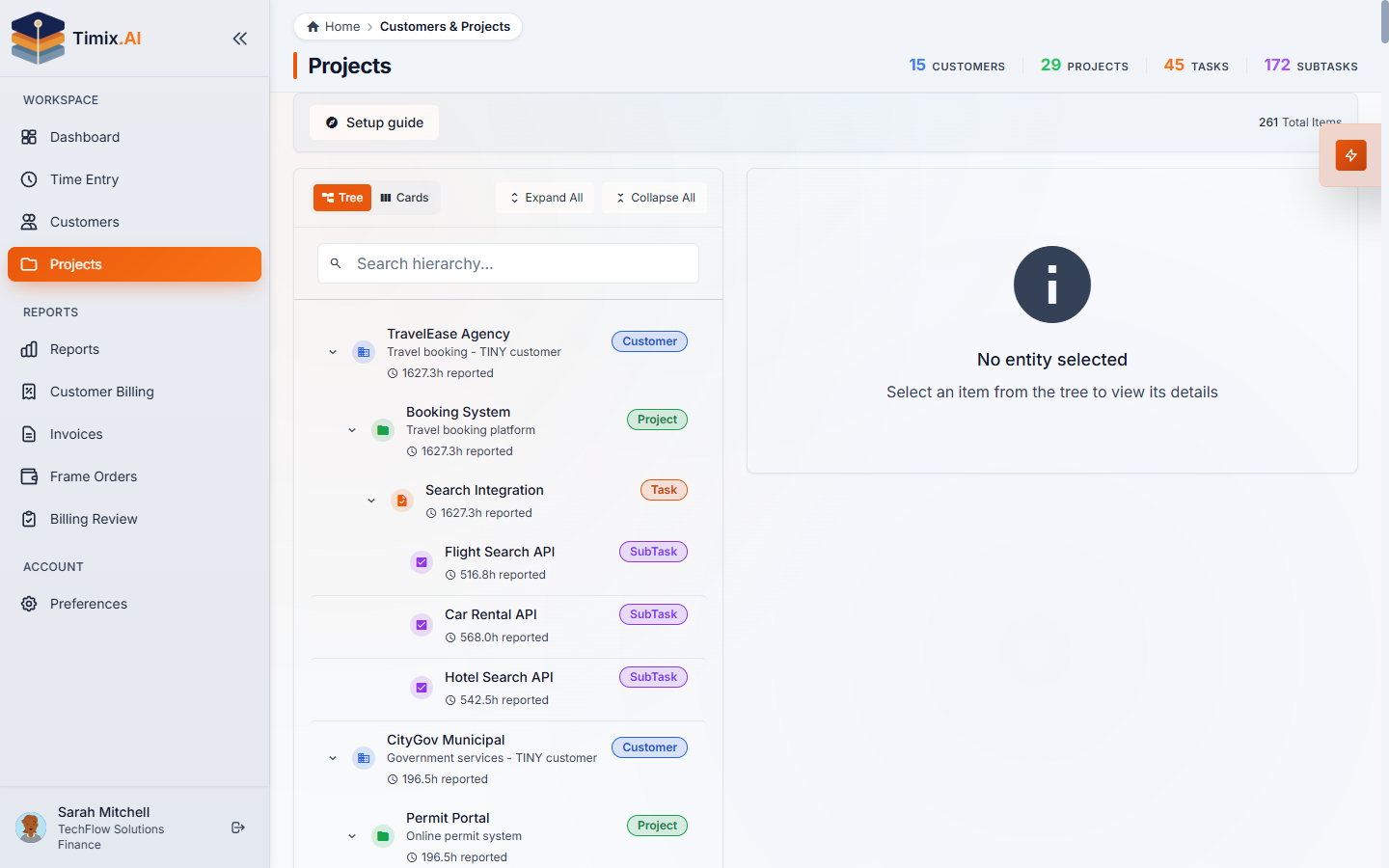1389x868 pixels.
Task: Click the Timix.AI logo icon
Action: pos(38,38)
